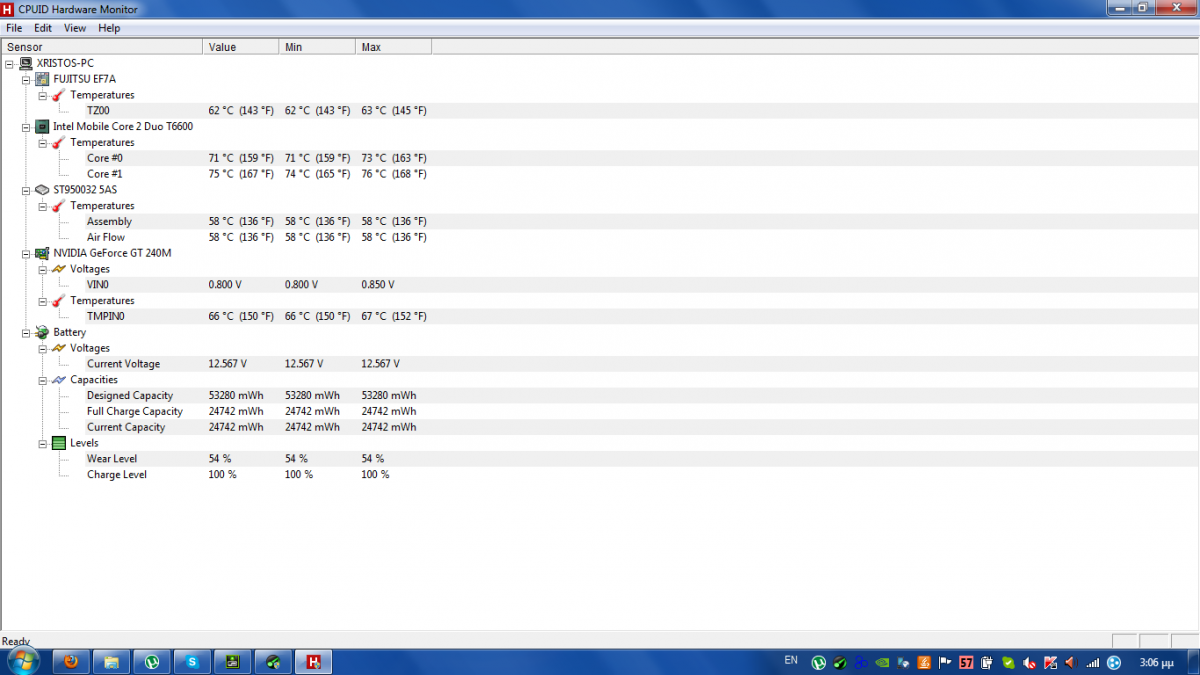
Task: Click the volume speaker tray icon
Action: (x=1071, y=662)
